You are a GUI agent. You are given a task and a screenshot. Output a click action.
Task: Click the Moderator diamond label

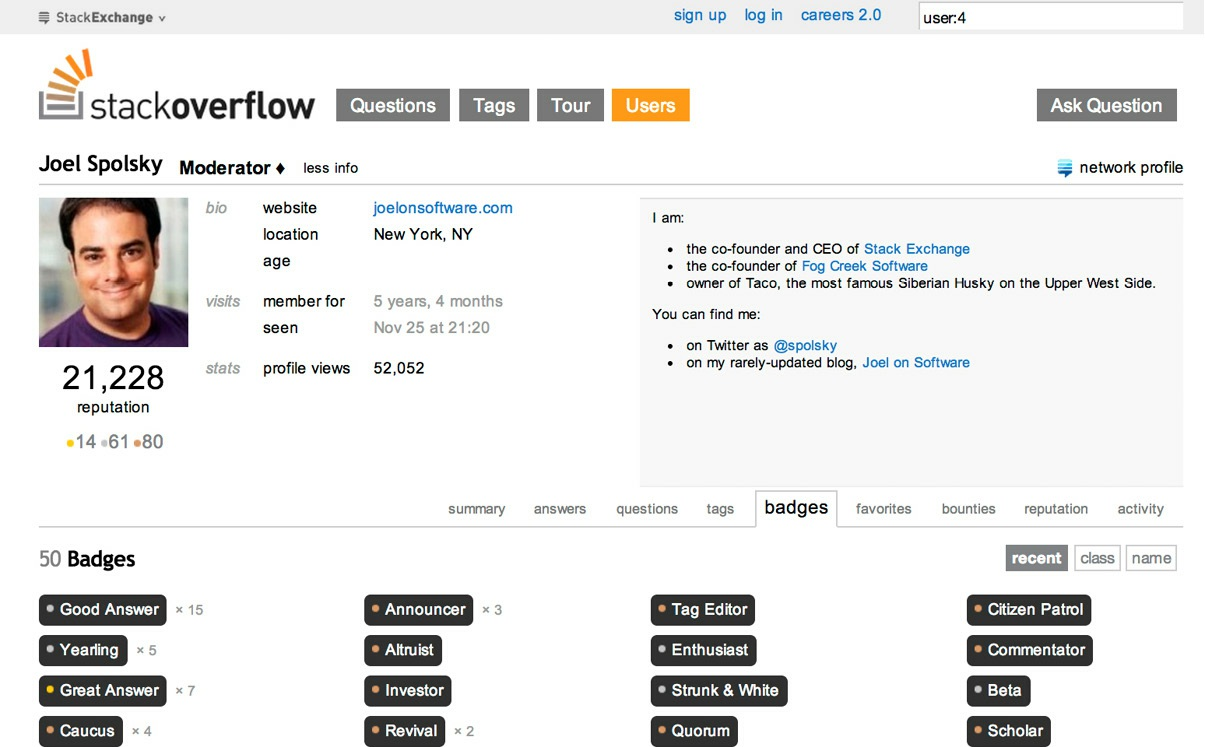(232, 168)
